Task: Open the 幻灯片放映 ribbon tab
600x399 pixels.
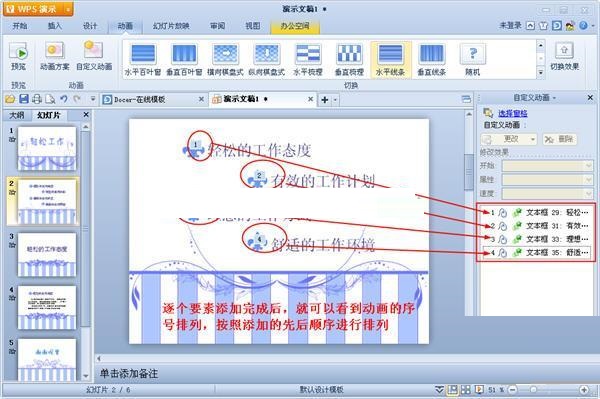Action: click(x=171, y=26)
